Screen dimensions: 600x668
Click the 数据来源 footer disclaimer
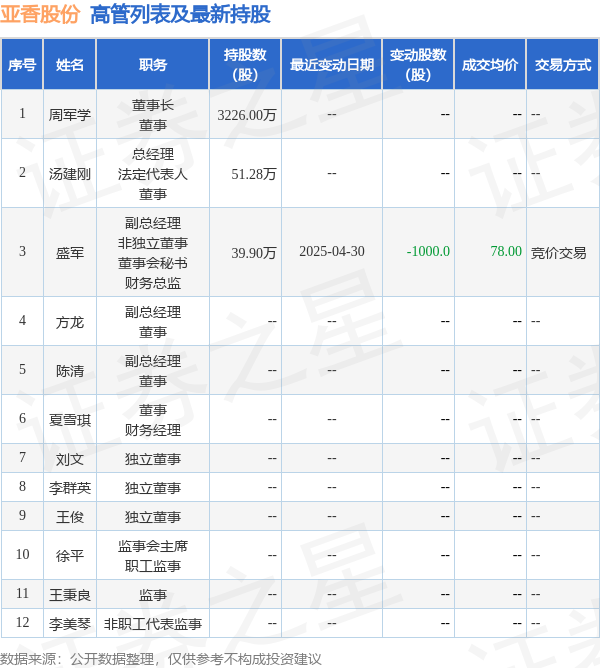coord(161,659)
